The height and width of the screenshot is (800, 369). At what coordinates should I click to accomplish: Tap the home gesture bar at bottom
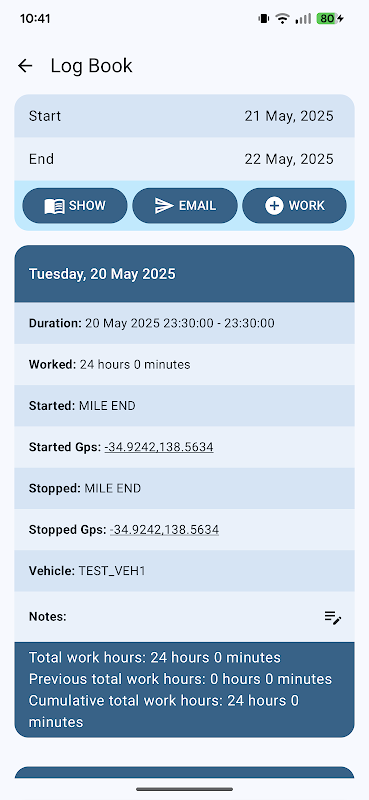click(184, 789)
